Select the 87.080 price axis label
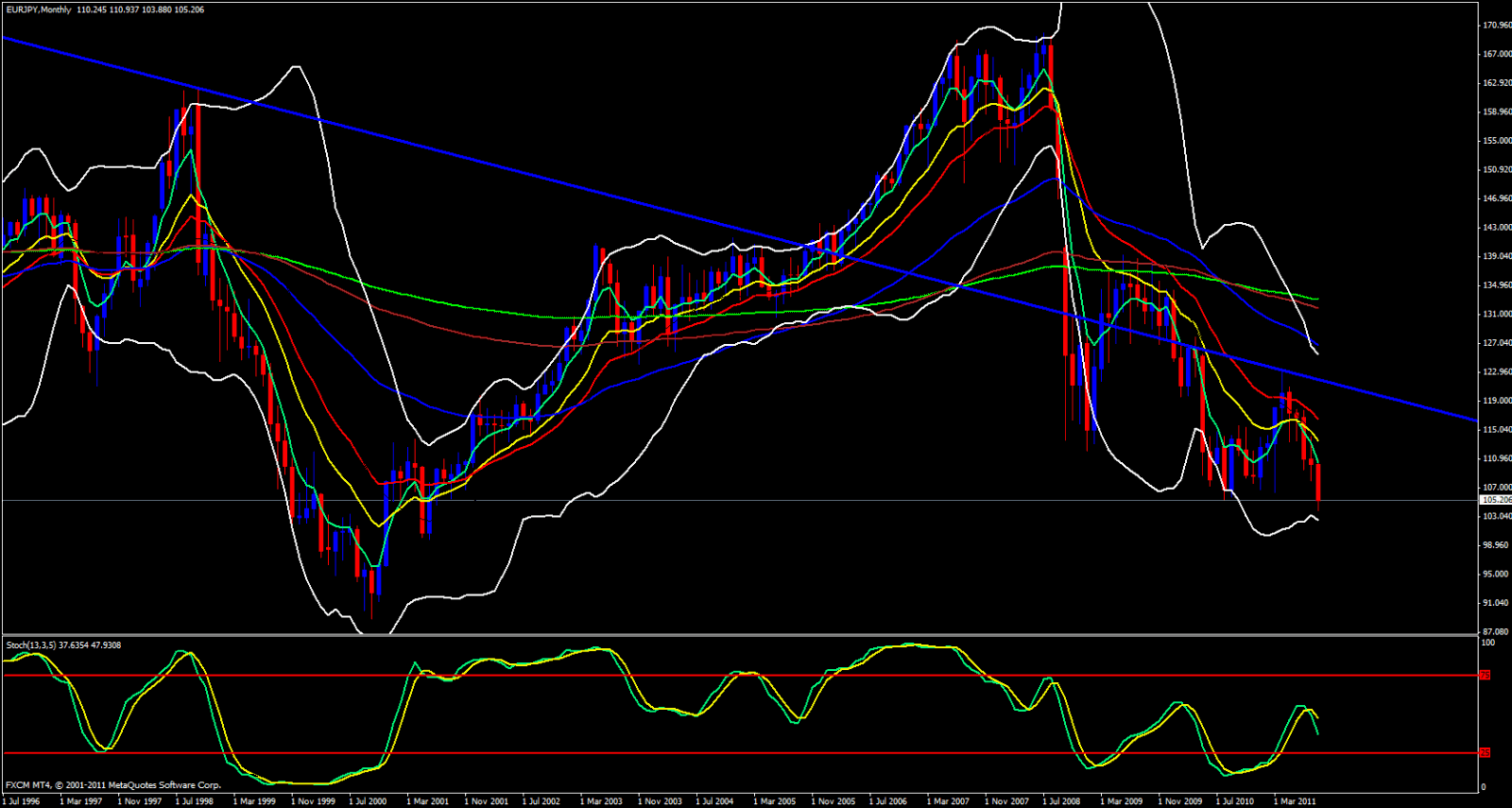Viewport: 1512px width, 808px height. (x=1497, y=632)
